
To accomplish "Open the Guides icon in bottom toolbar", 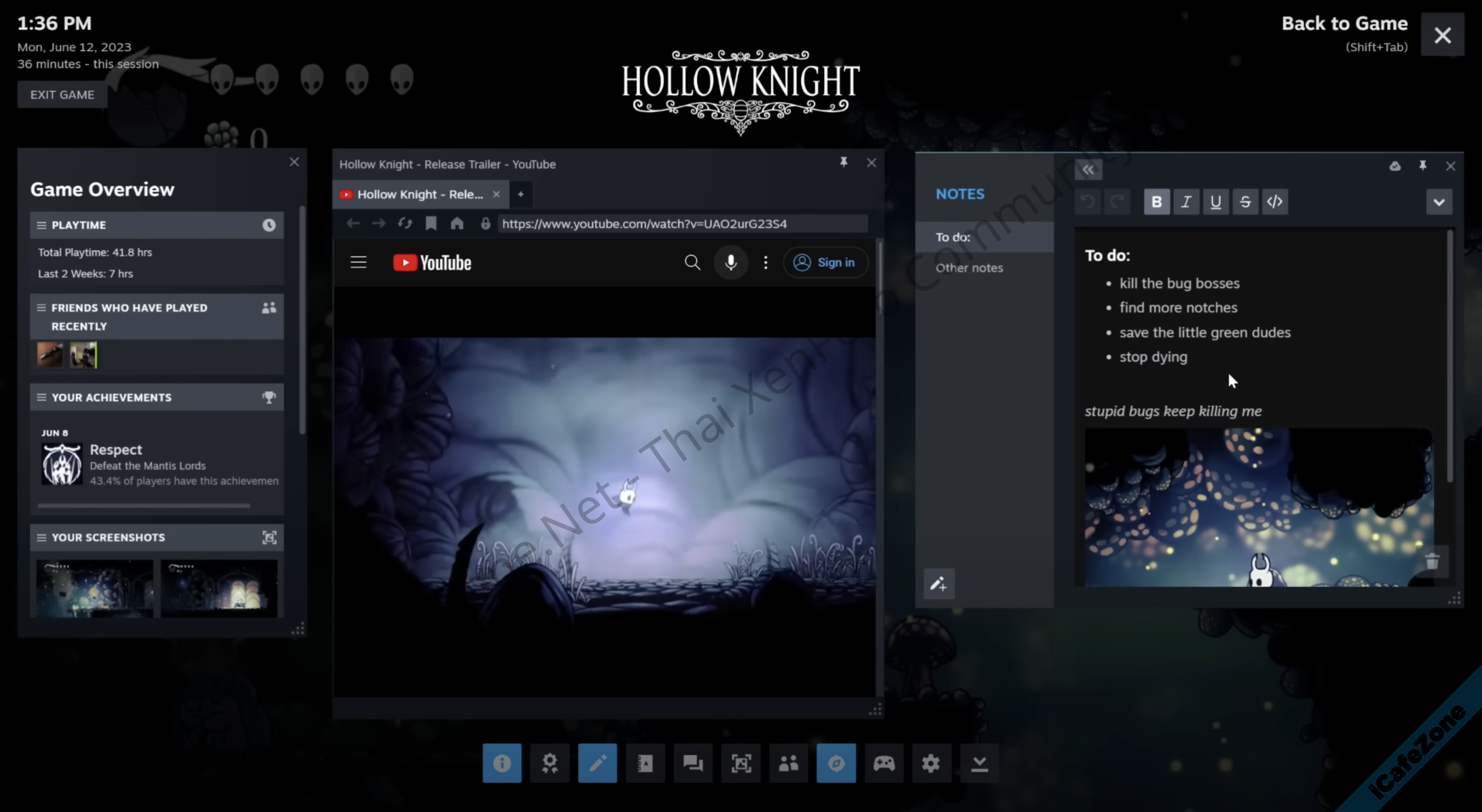I will tap(645, 763).
